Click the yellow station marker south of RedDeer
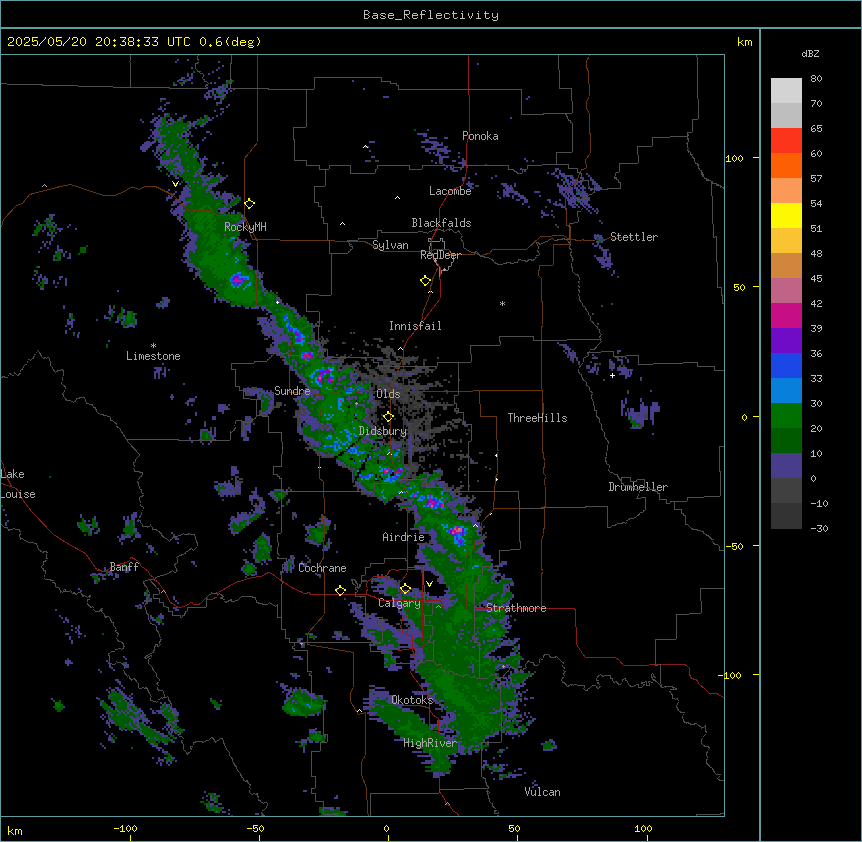This screenshot has width=862, height=842. tap(426, 281)
